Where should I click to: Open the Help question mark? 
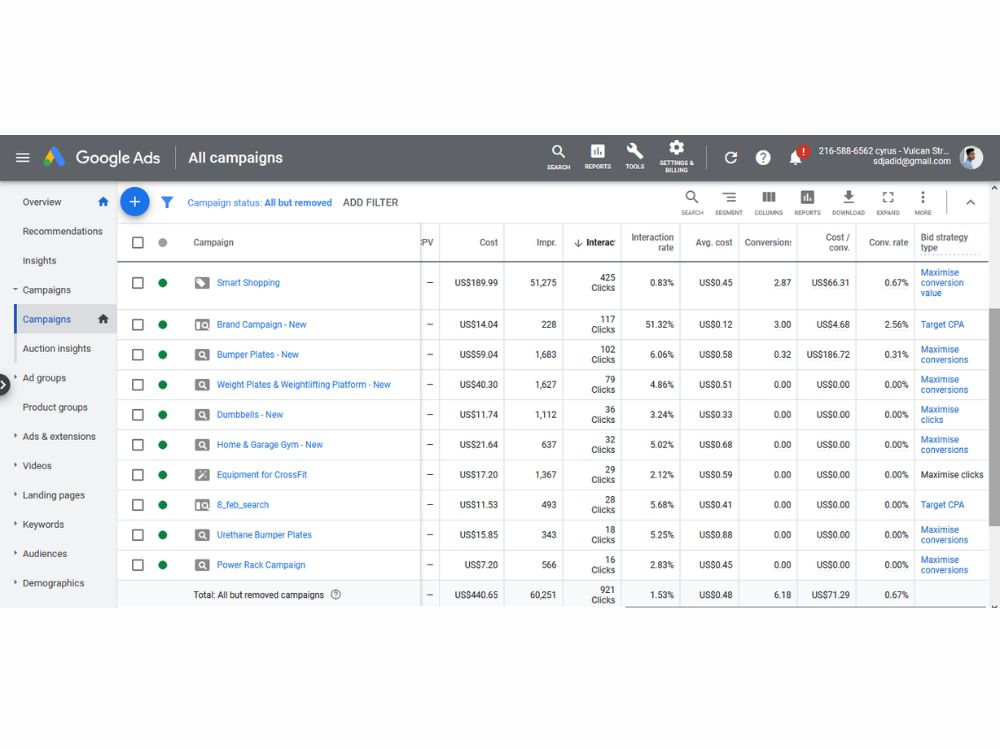[763, 158]
